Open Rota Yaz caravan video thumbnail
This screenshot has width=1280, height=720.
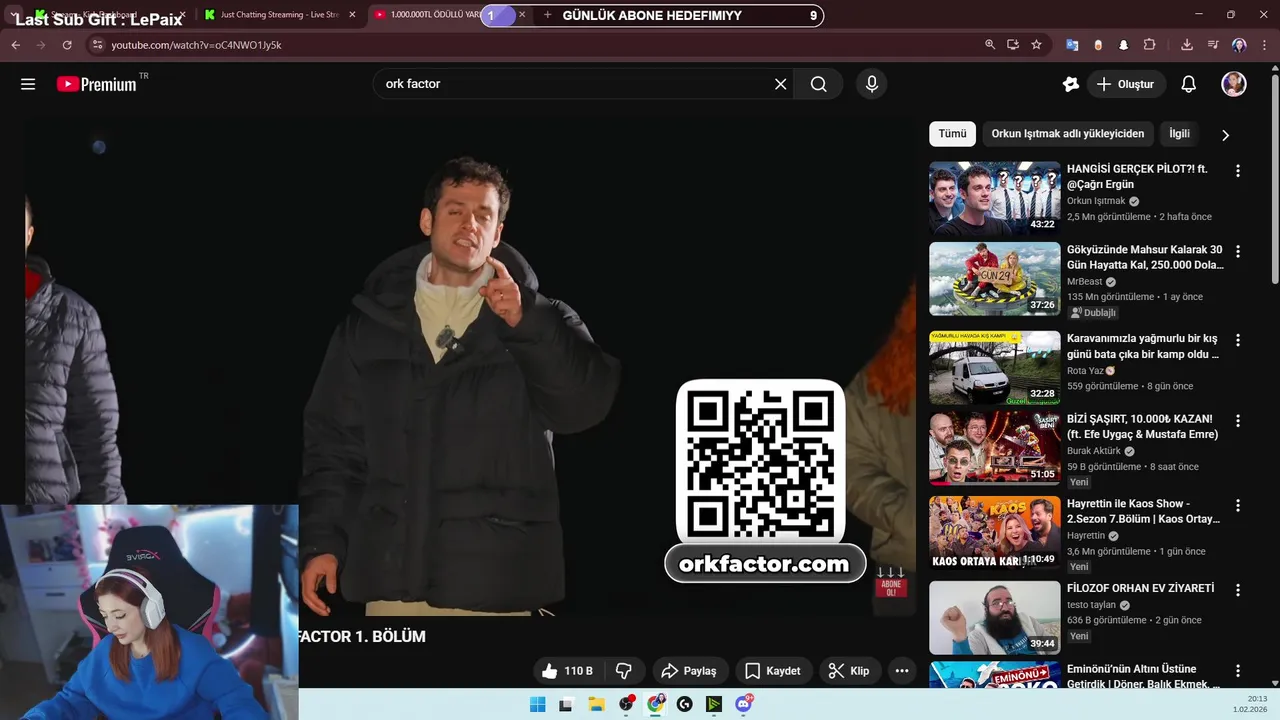994,367
